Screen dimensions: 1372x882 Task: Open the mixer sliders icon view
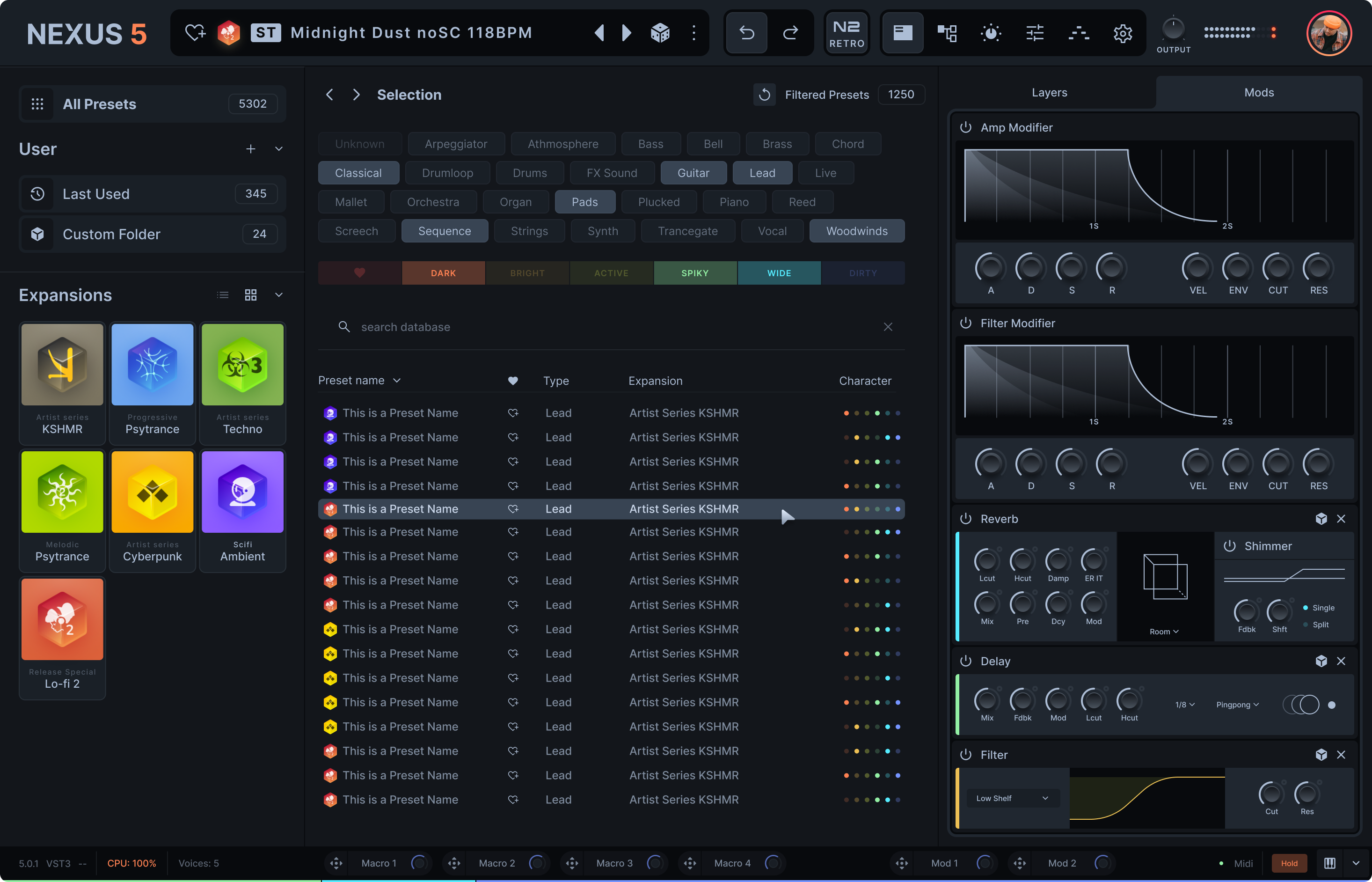coord(1035,33)
